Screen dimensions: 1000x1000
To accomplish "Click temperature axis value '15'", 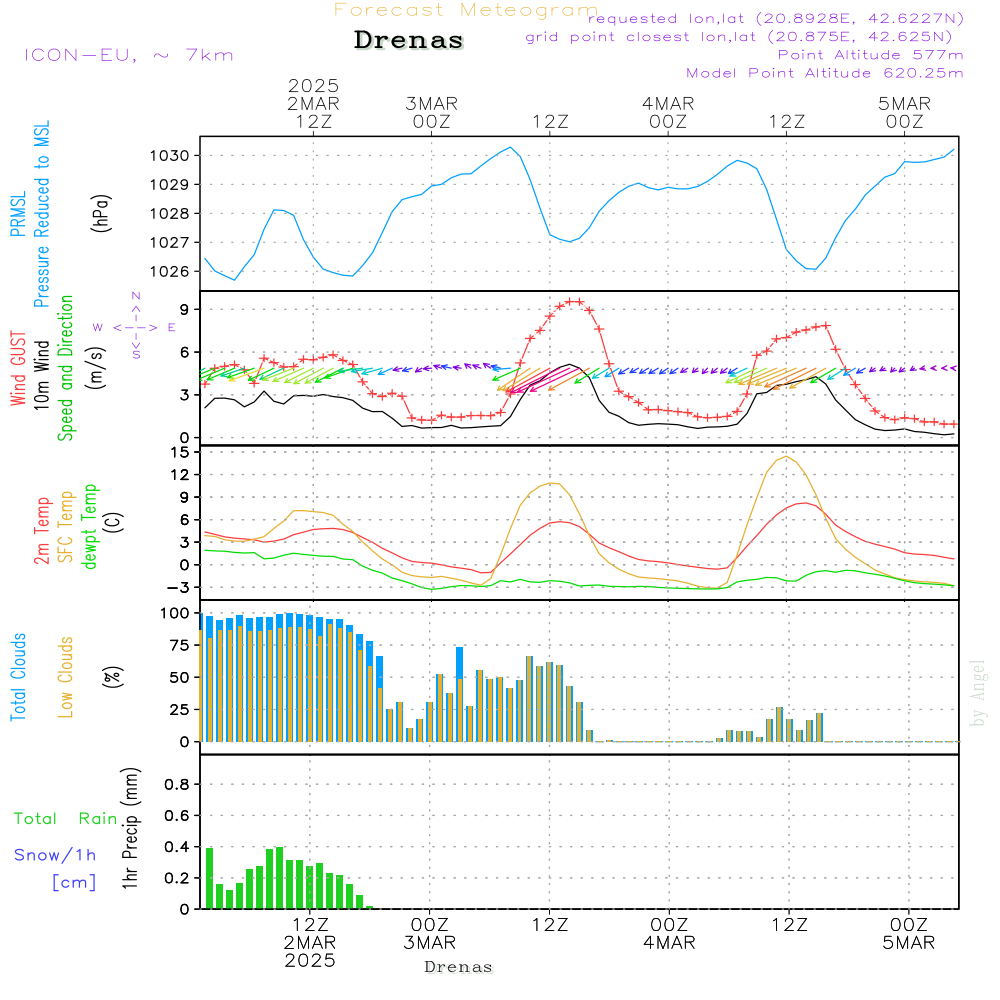I will click(x=180, y=453).
